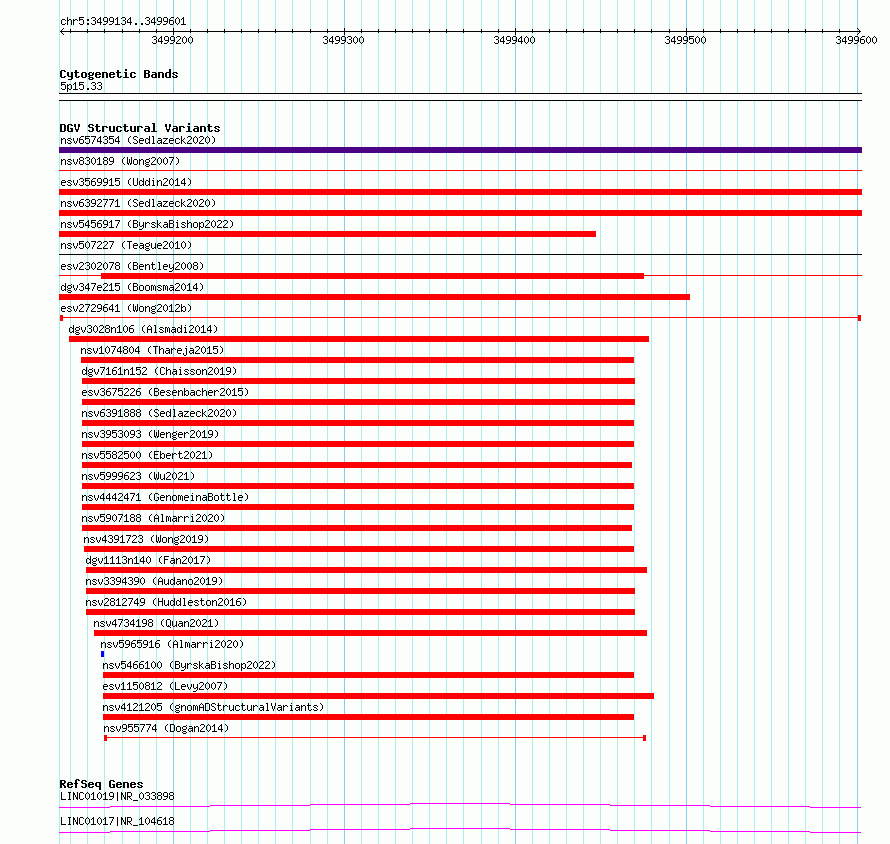890x844 pixels.
Task: Click nsv955774 (Dogan2014) label
Action: [x=166, y=728]
